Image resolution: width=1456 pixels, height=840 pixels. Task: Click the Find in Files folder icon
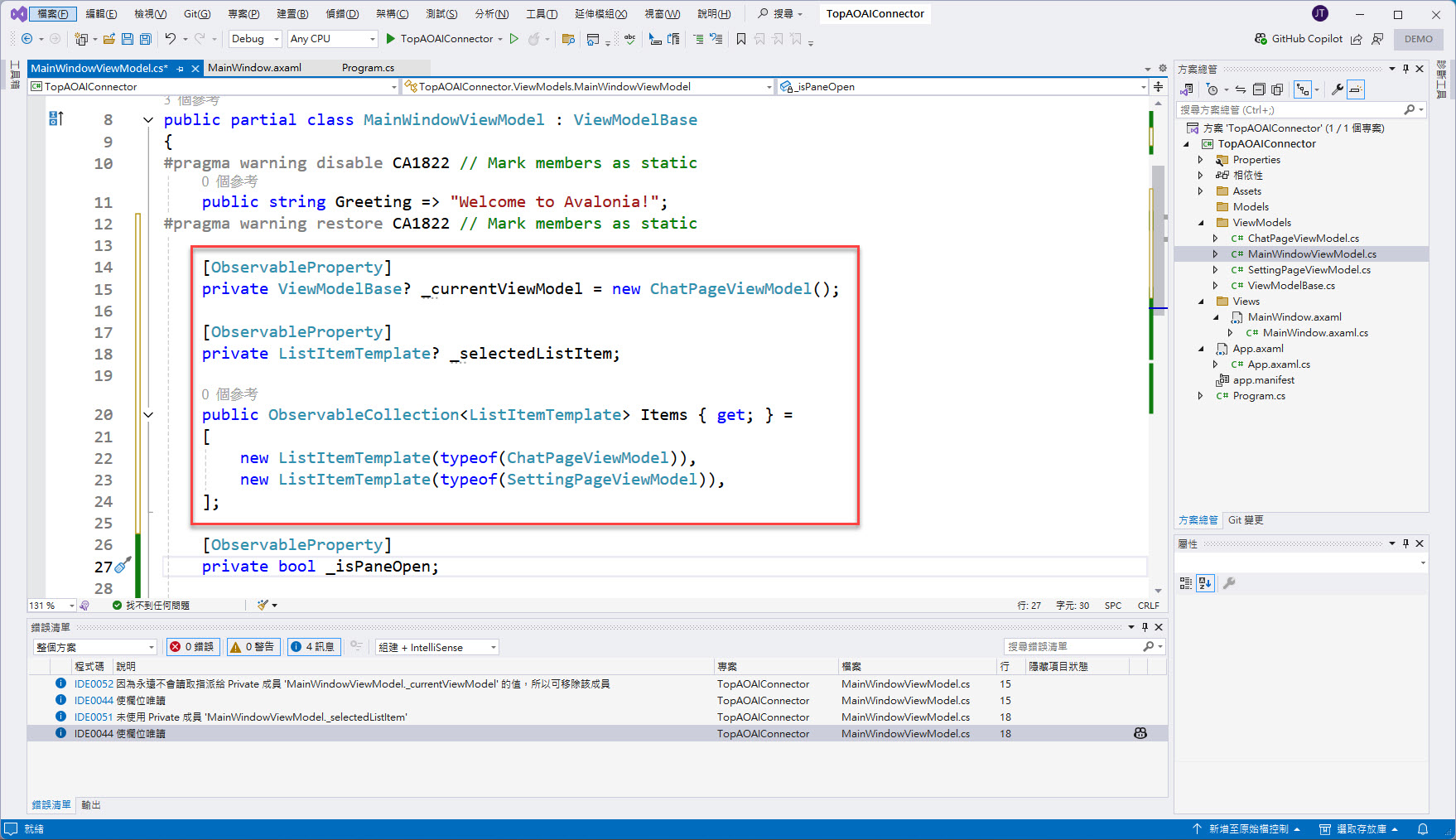click(568, 39)
